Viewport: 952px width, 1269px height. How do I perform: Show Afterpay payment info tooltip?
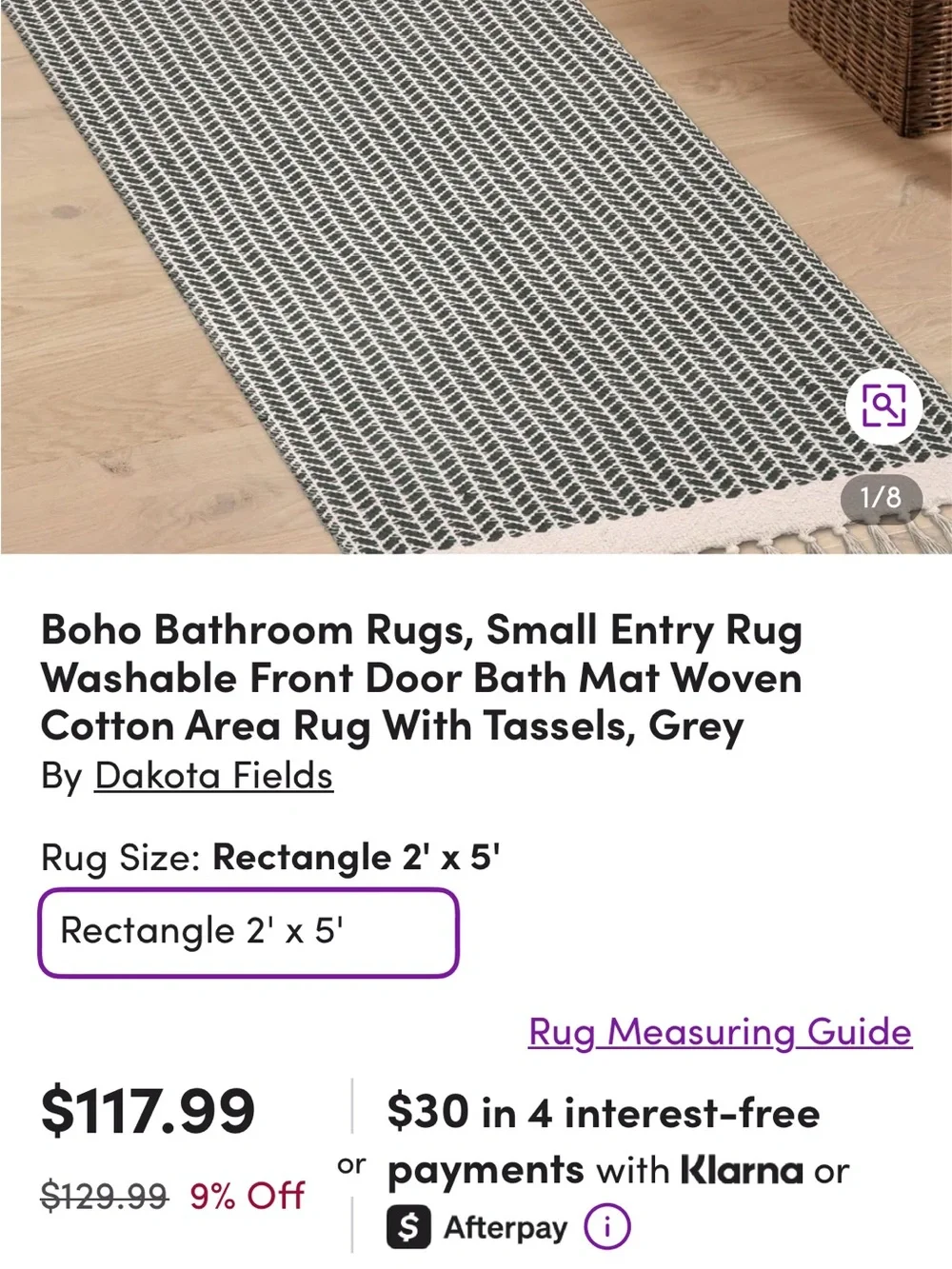606,1227
